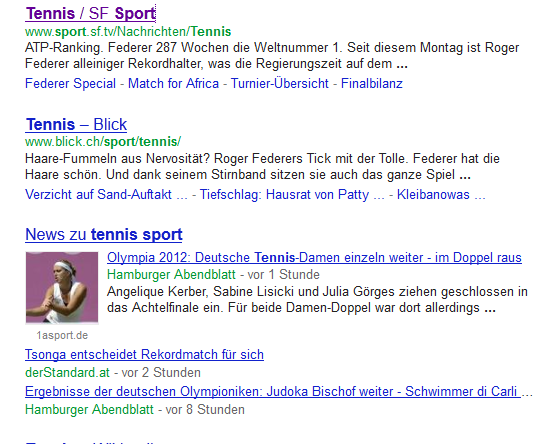Open News zu tennis sport heading
The height and width of the screenshot is (444, 560).
104,235
